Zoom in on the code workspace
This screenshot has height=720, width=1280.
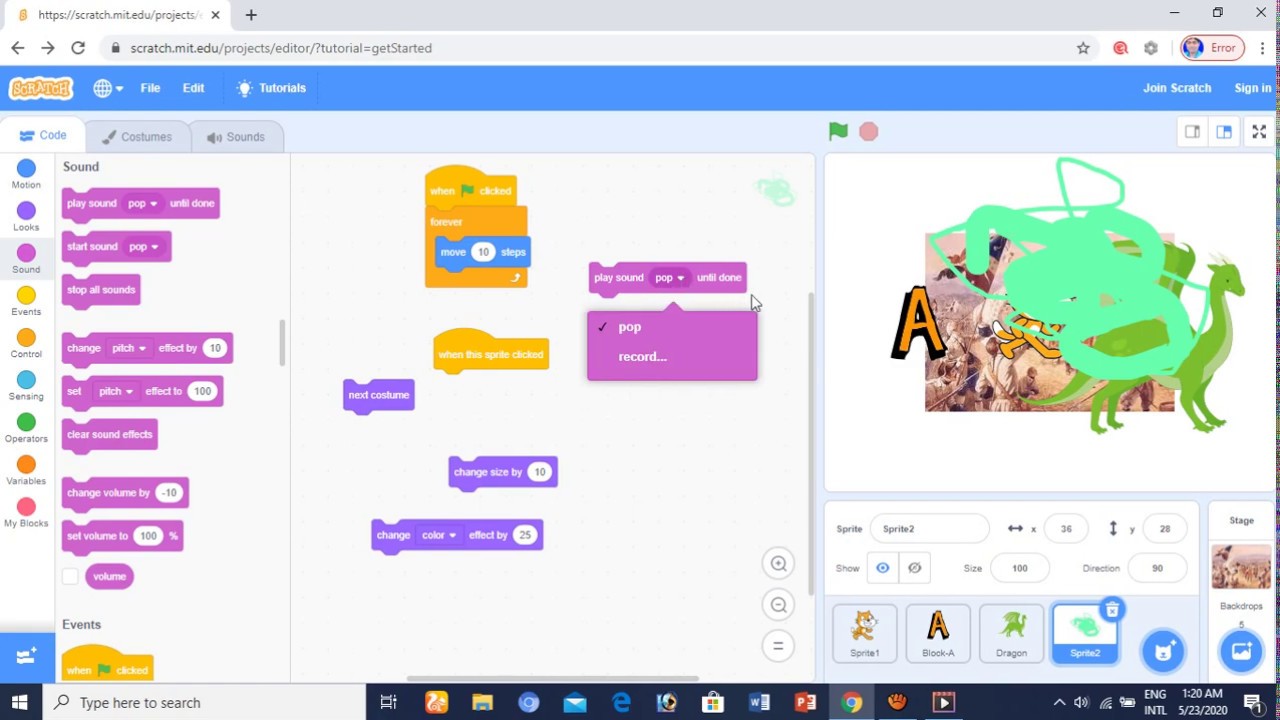[x=778, y=564]
